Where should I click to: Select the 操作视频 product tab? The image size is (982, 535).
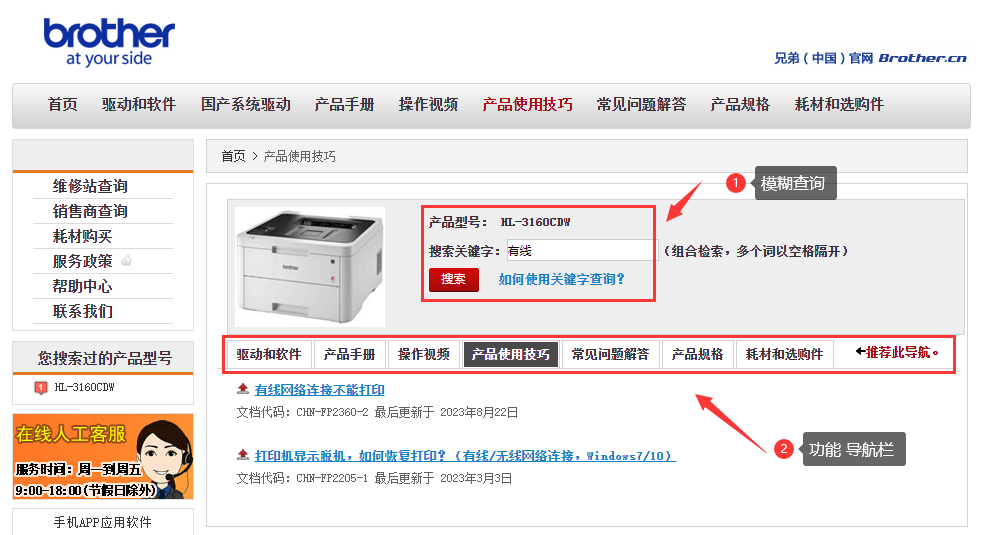click(x=424, y=355)
